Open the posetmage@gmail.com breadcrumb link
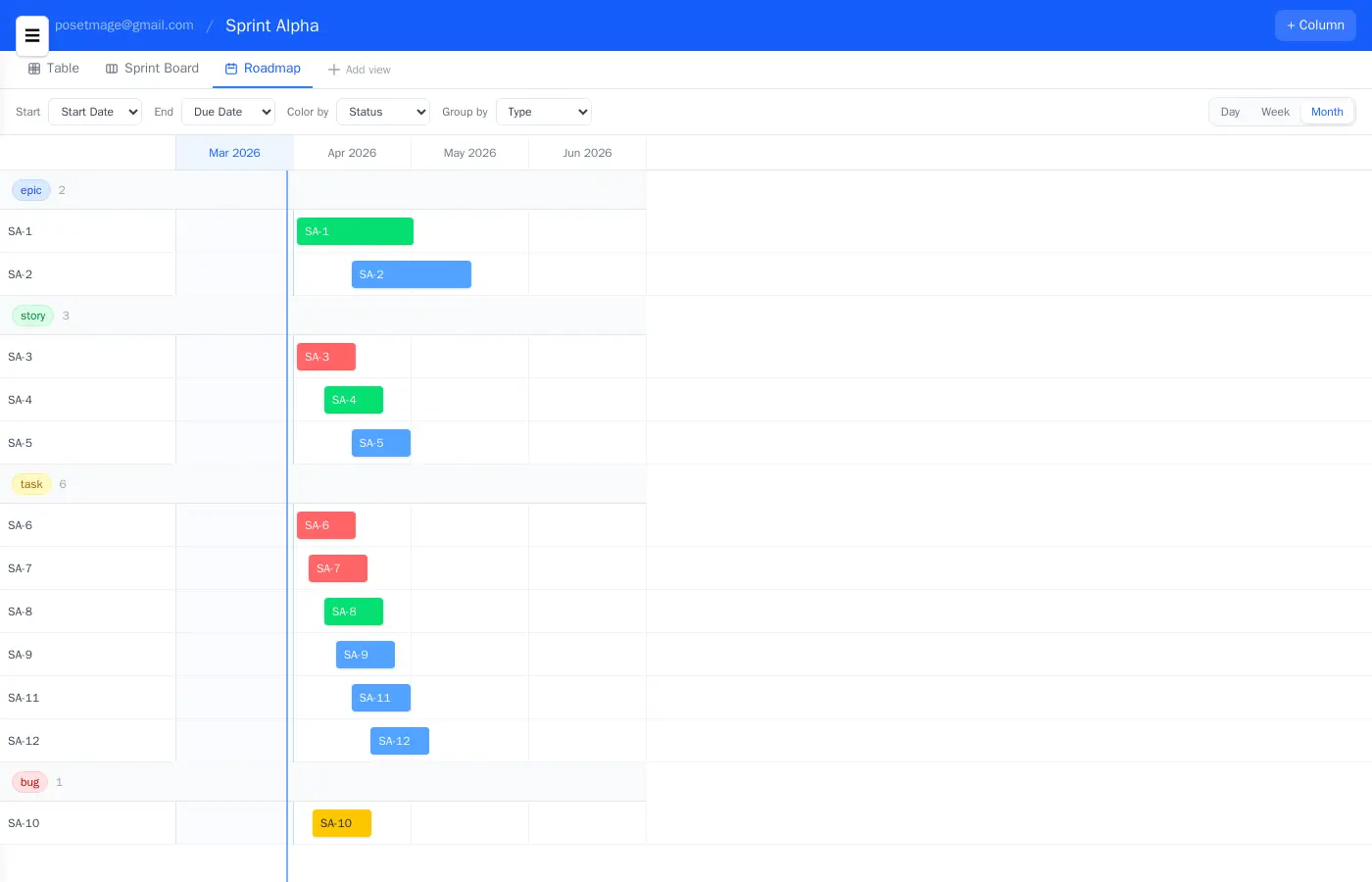 coord(124,25)
